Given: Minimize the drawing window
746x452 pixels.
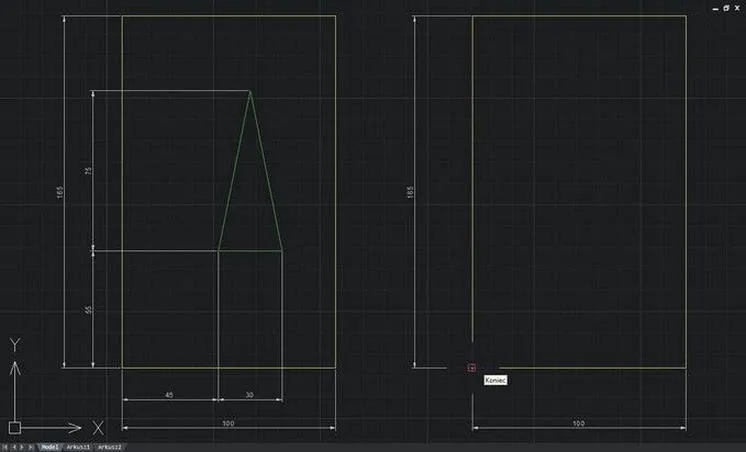Looking at the screenshot, I should click(716, 9).
